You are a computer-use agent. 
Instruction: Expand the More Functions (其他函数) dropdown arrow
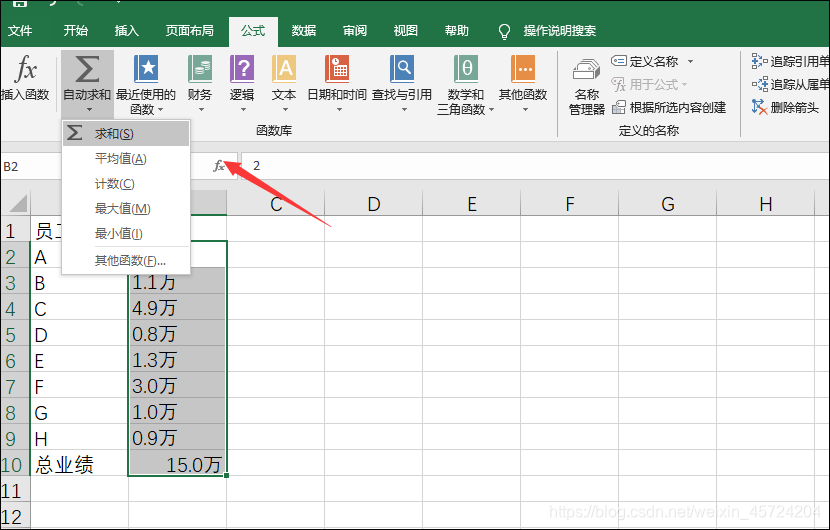coord(525,110)
